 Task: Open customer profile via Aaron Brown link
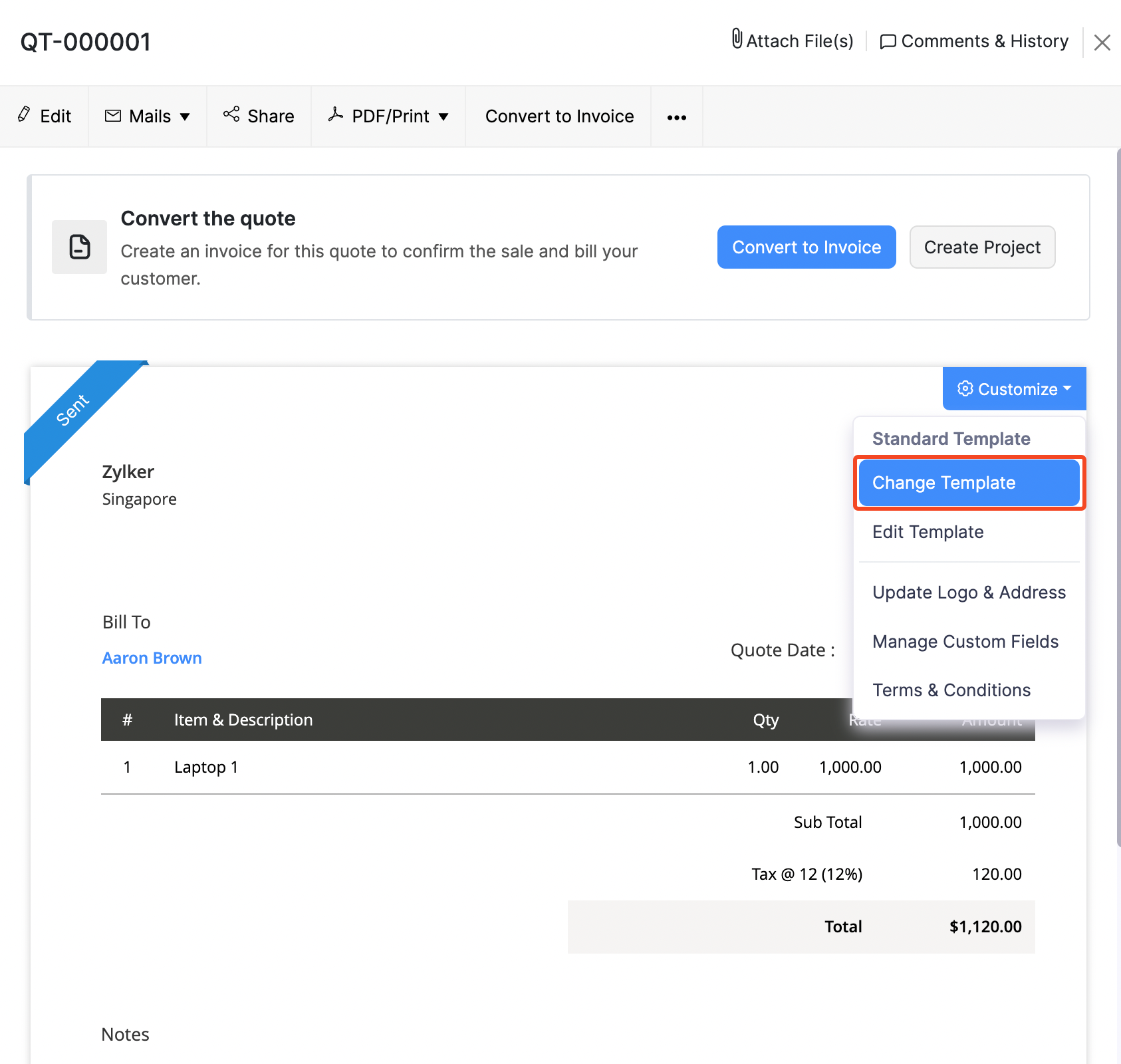[152, 657]
